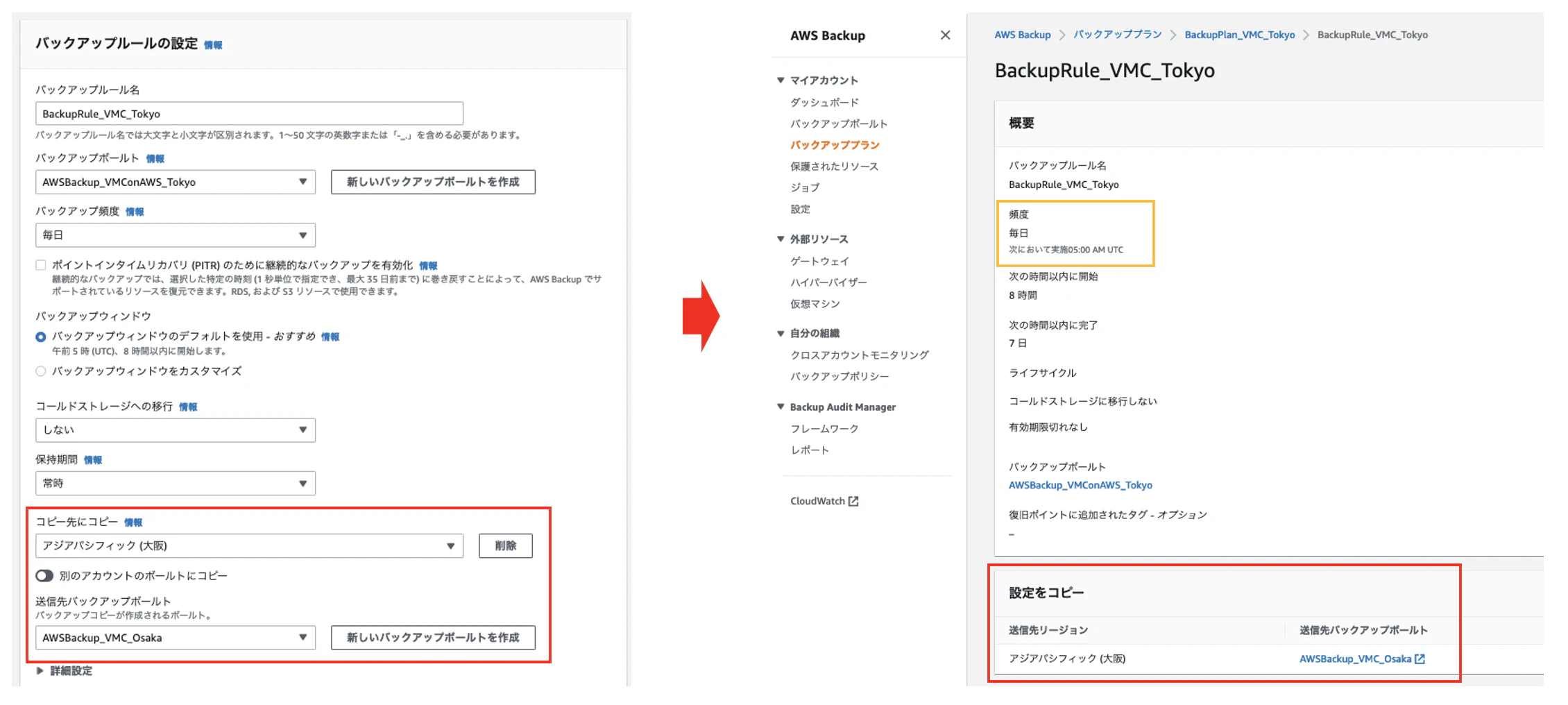Open the AWSBackup_VMC_Osaka destination vault dropdown
Image resolution: width=1568 pixels, height=705 pixels.
pyautogui.click(x=176, y=638)
